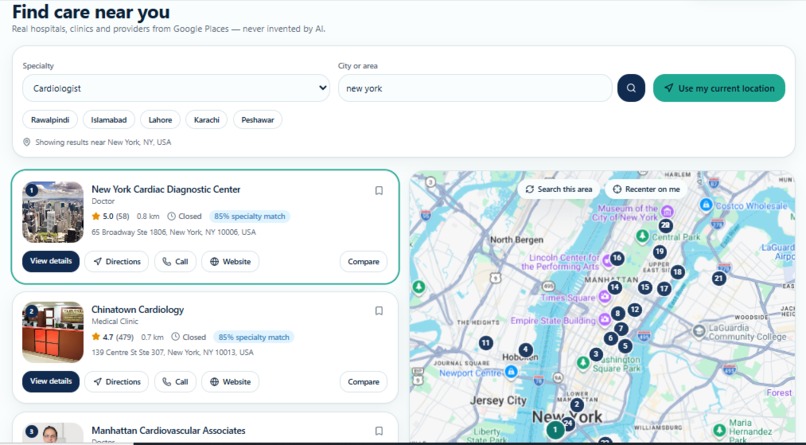Click the Maria Hernandez Park tree pin

720,430
